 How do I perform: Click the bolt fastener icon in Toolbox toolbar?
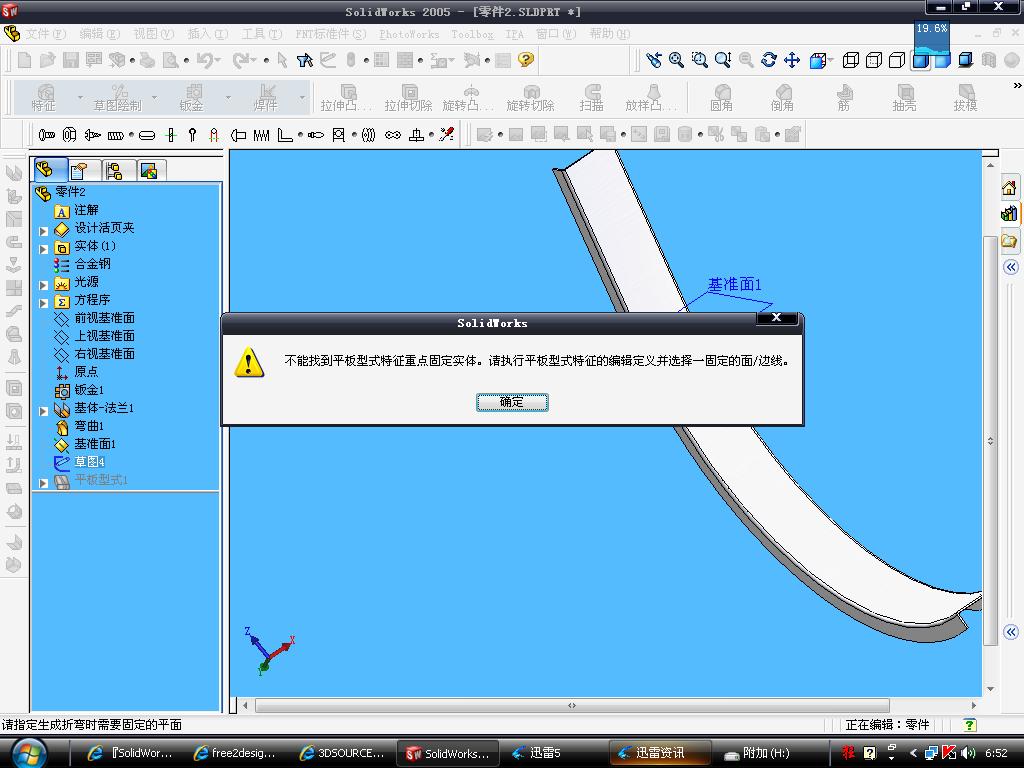tap(46, 135)
